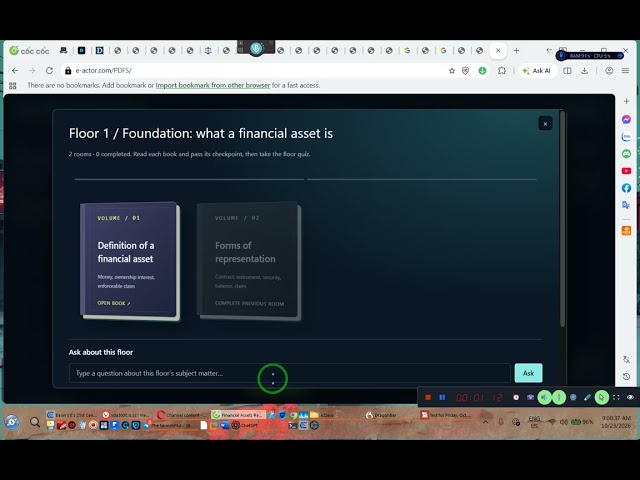Click the OPEN BOOK link
Image resolution: width=640 pixels, height=480 pixels.
114,303
